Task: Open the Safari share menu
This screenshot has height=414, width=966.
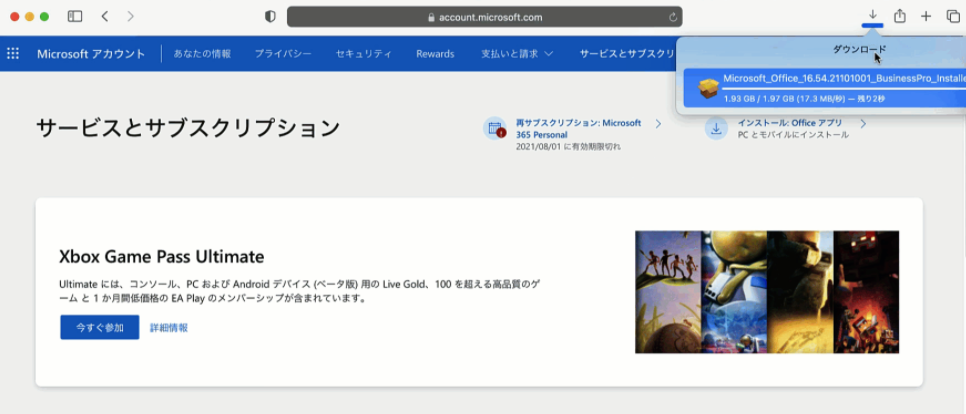Action: [899, 17]
